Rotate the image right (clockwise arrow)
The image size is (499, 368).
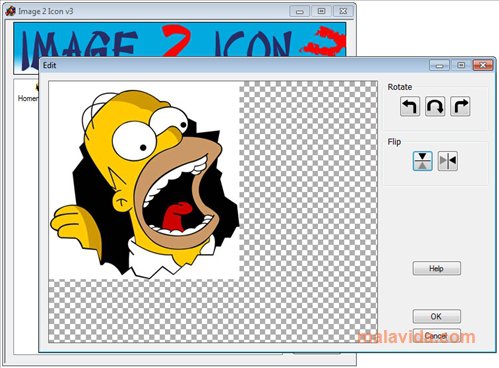click(x=460, y=106)
